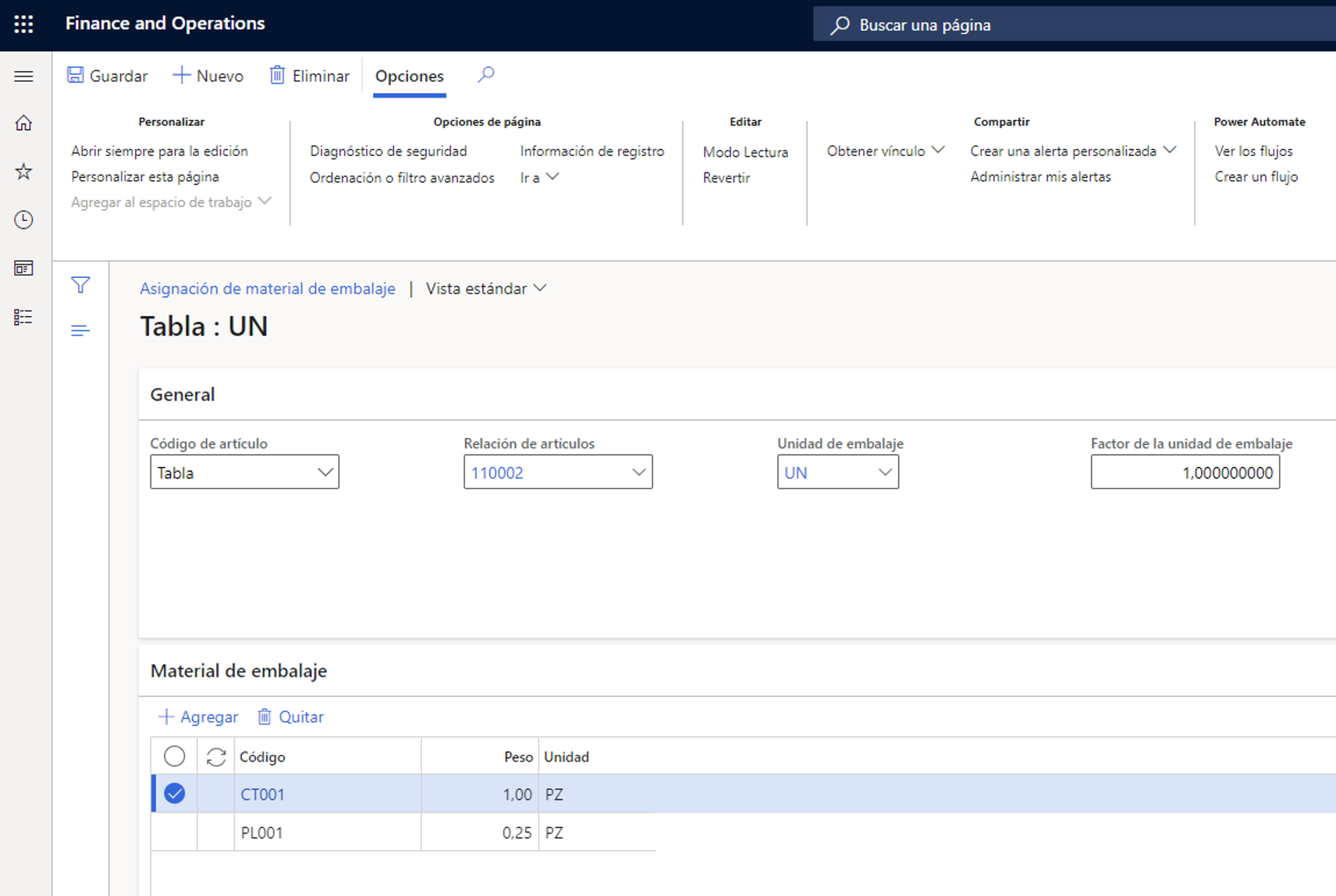Open the Código de artículo dropdown
Viewport: 1336px width, 896px height.
[325, 472]
